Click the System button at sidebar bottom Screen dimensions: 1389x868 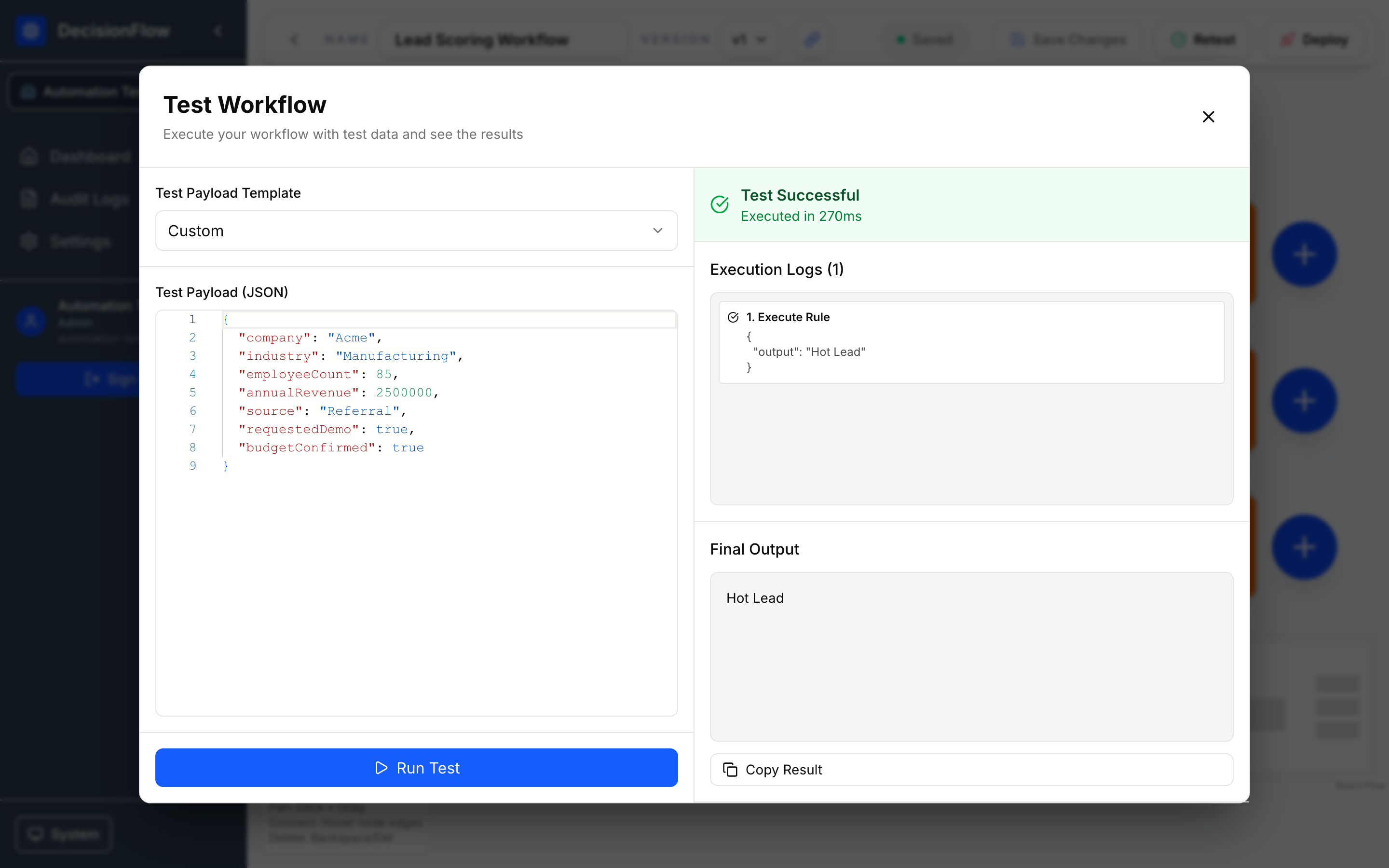coord(64,834)
